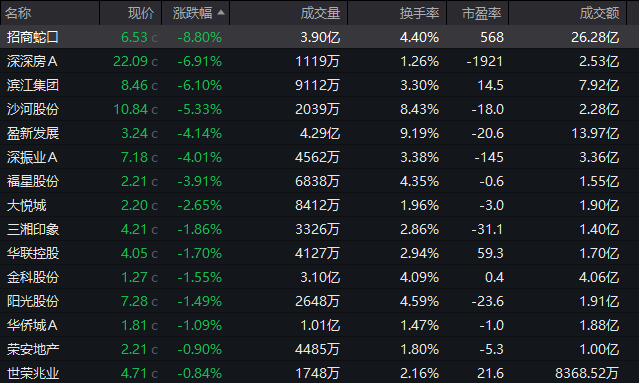This screenshot has height=383, width=639.
Task: Sort by the 现价 column header
Action: click(x=141, y=13)
